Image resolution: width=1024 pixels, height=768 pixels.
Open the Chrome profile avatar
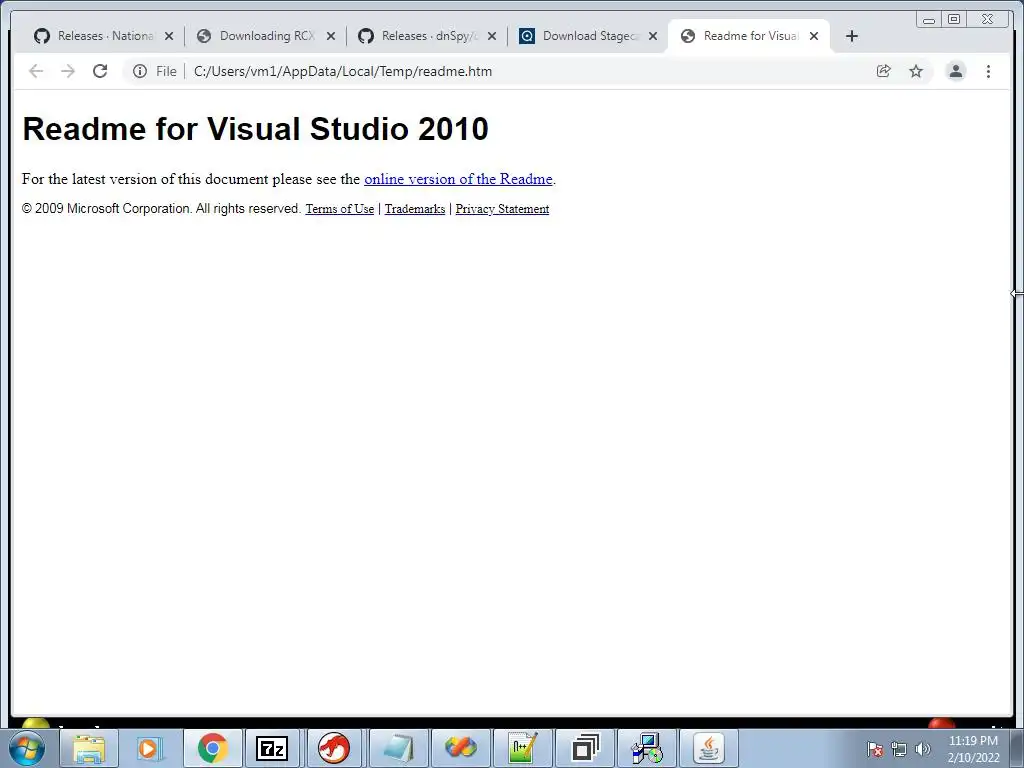point(955,71)
